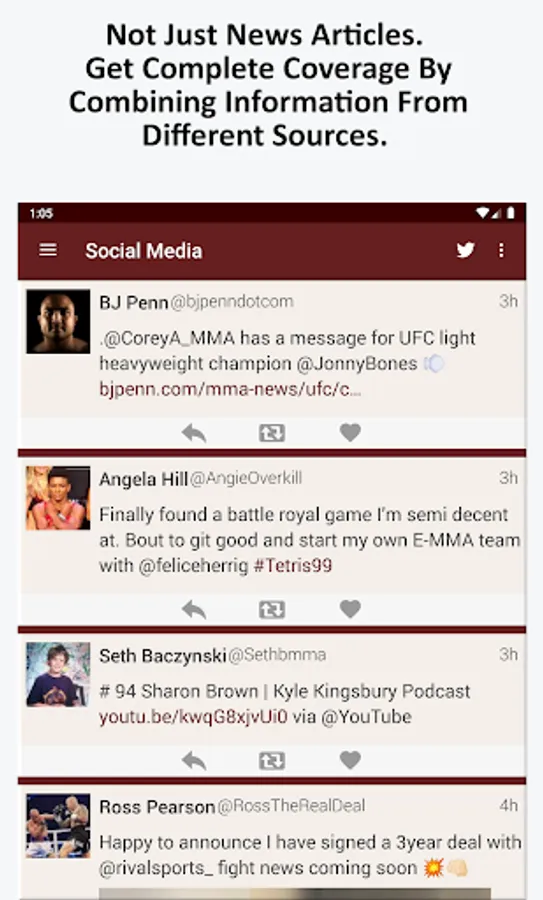
Task: Tap the Twitter bird icon
Action: [x=466, y=250]
